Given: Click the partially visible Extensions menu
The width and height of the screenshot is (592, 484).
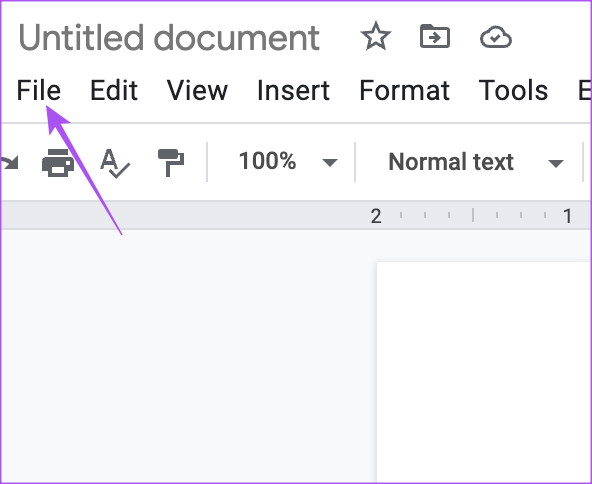Looking at the screenshot, I should tap(584, 91).
